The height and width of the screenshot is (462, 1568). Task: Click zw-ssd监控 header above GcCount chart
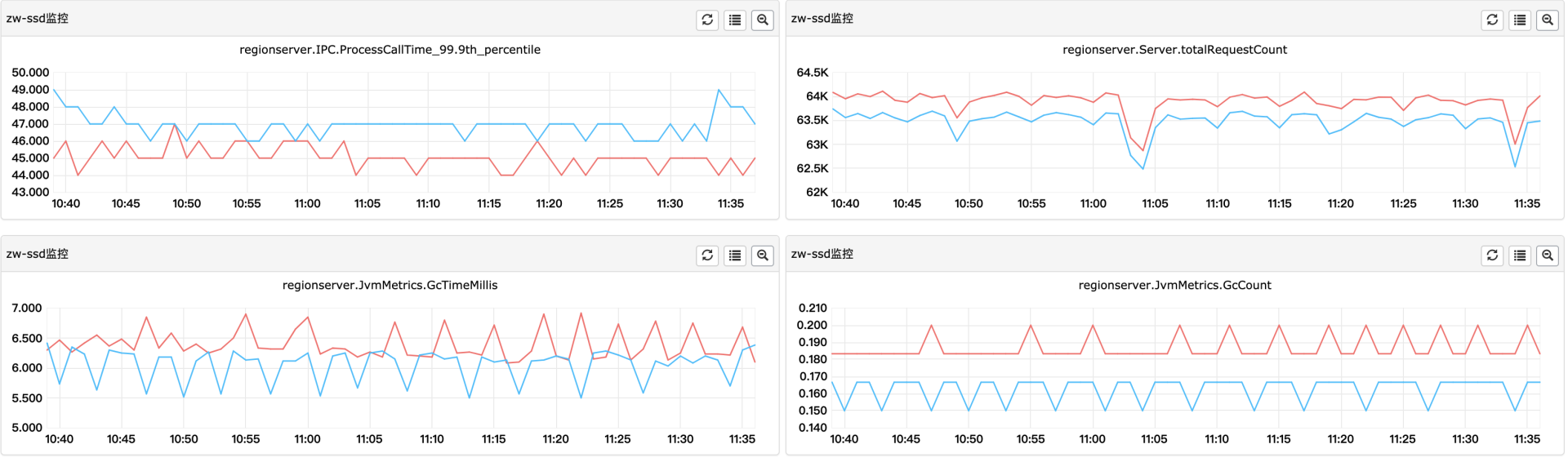pos(822,254)
